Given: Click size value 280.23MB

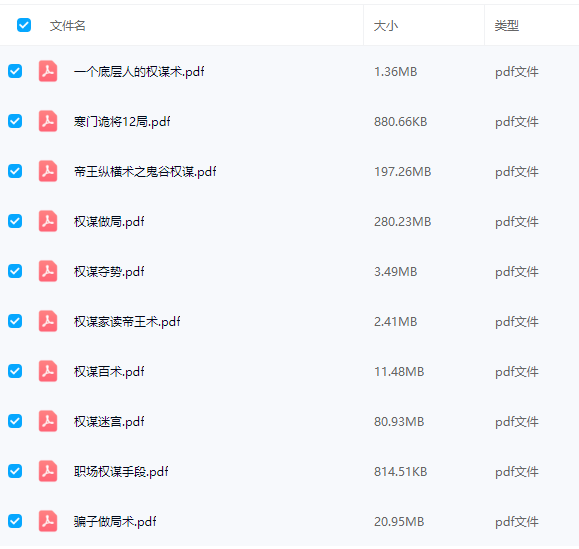Looking at the screenshot, I should tap(402, 222).
